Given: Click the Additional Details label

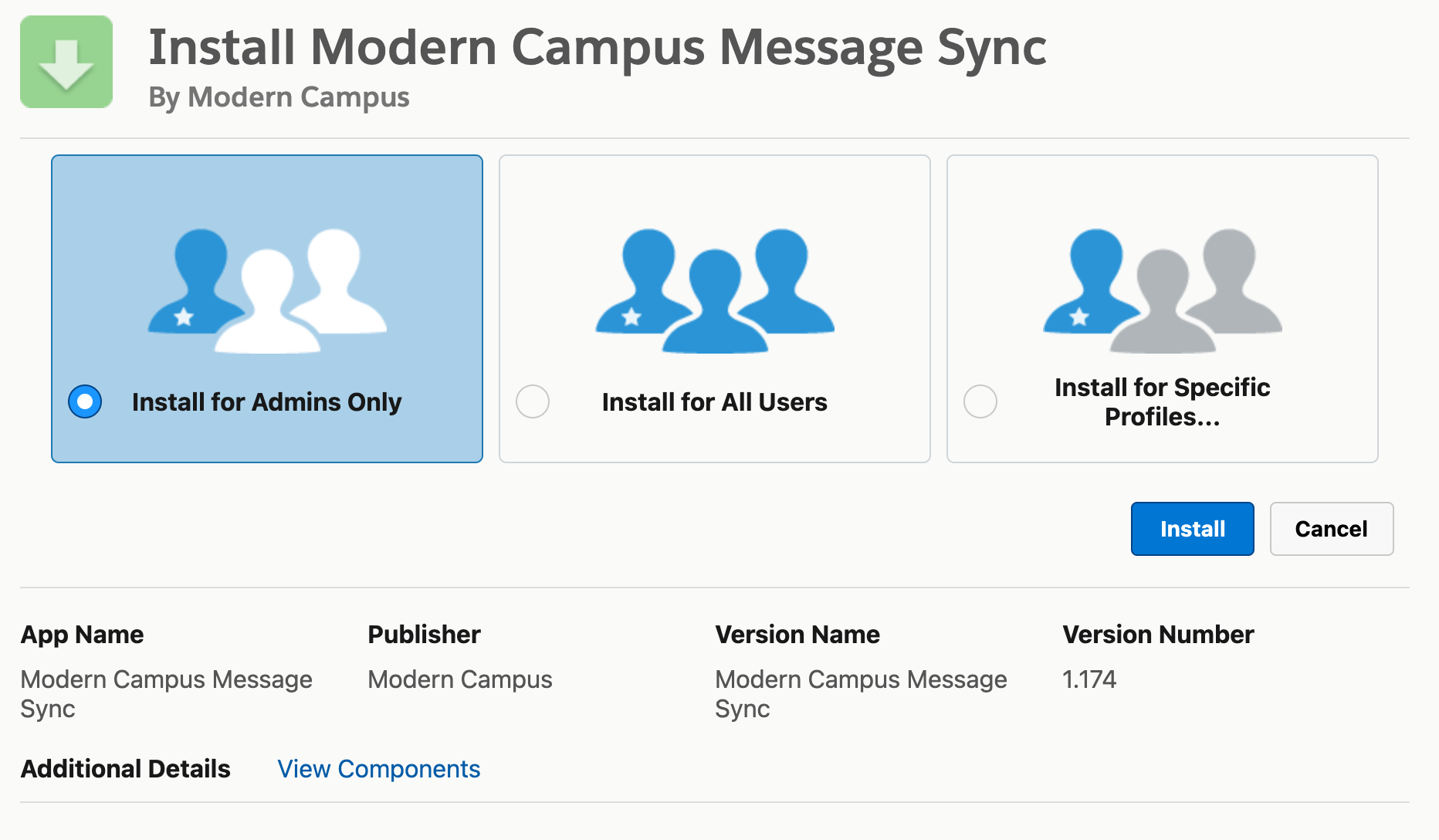Looking at the screenshot, I should 125,769.
